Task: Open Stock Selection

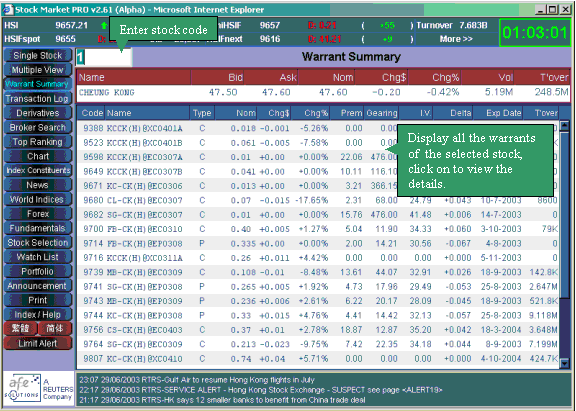Action: [x=38, y=242]
